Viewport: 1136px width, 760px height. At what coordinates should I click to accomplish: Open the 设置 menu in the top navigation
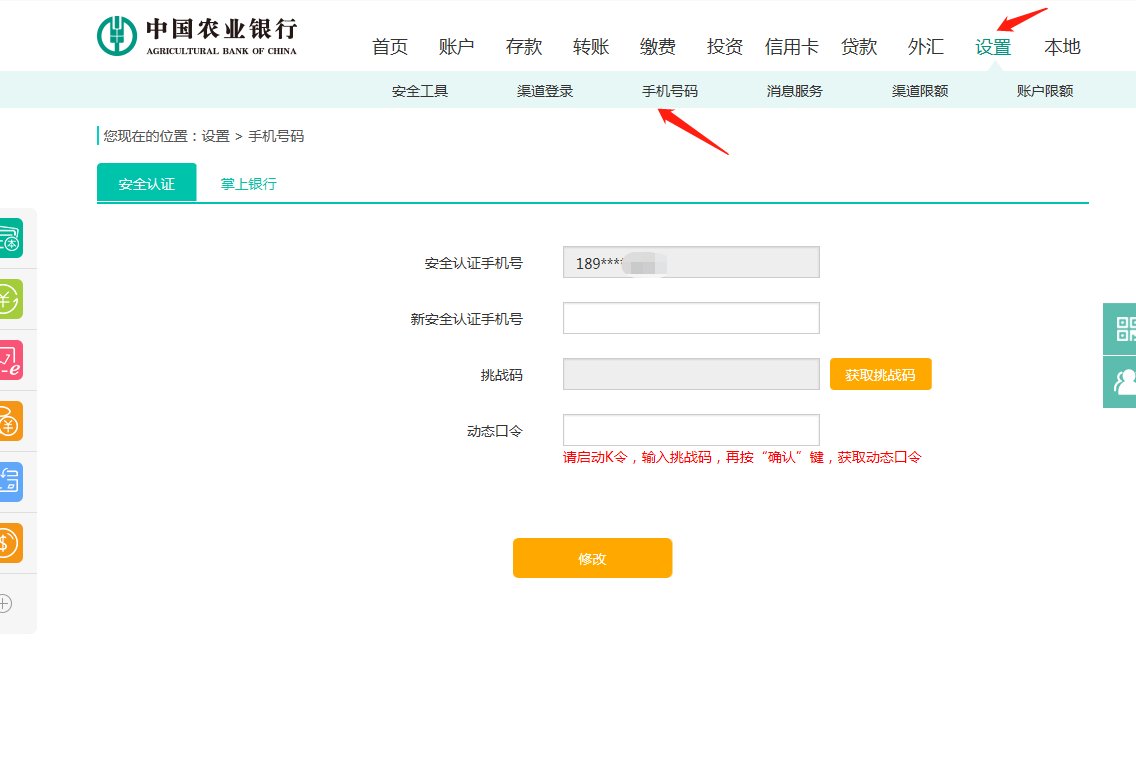pyautogui.click(x=992, y=46)
